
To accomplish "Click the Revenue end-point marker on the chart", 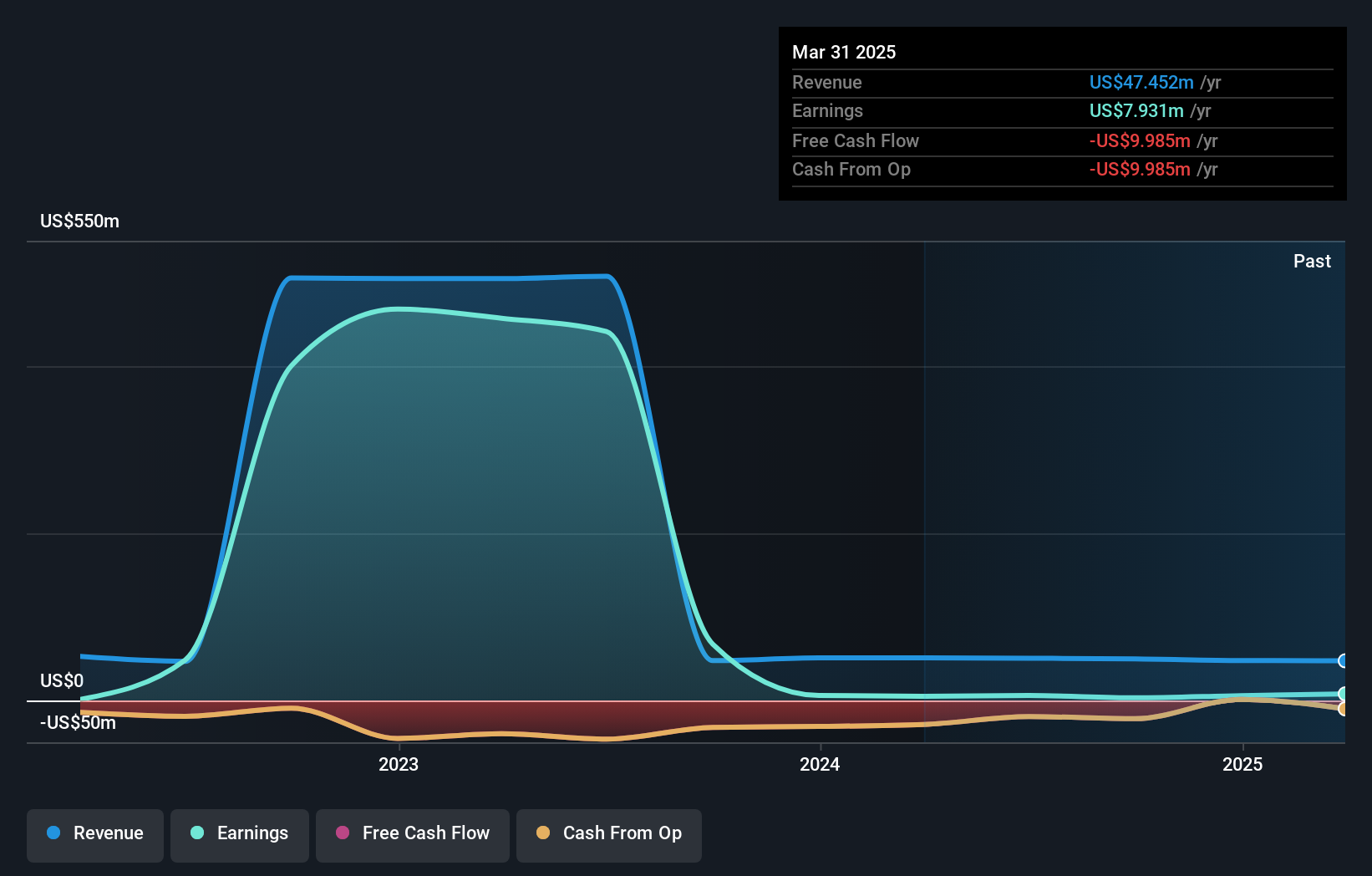I will [x=1343, y=660].
